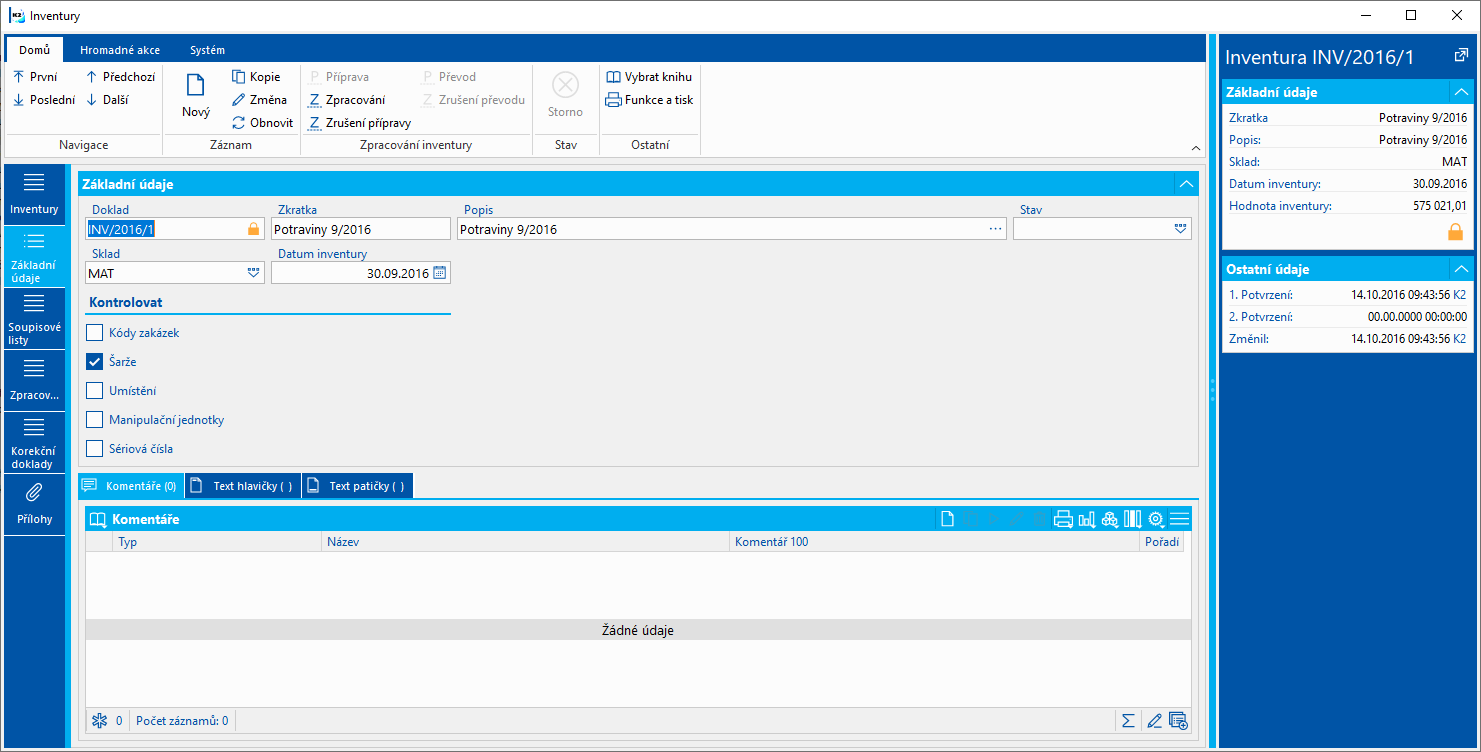
Task: Click the pencil icon in the comments status bar
Action: [x=1155, y=720]
